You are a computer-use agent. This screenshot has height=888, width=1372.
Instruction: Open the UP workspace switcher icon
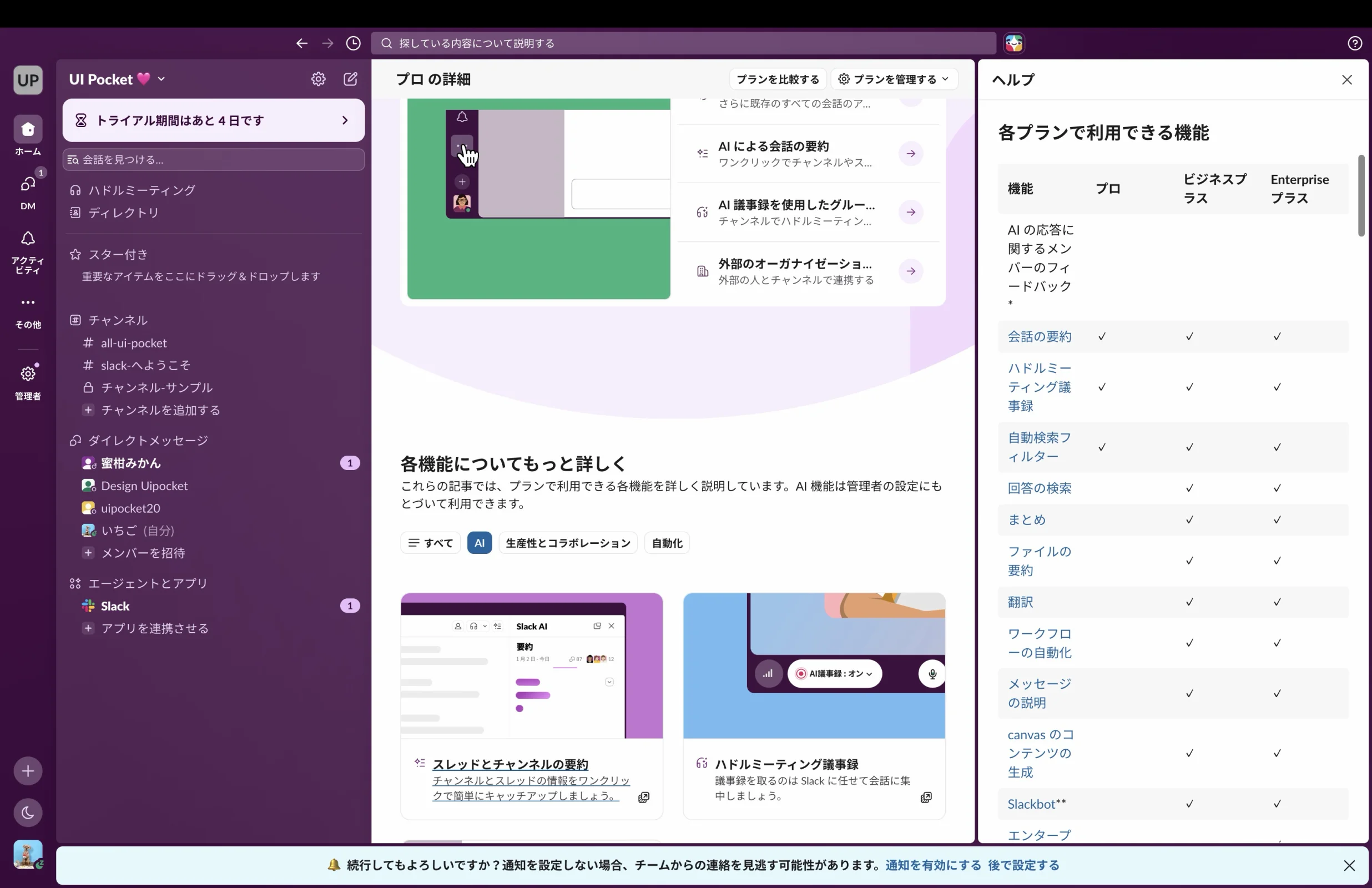(28, 80)
